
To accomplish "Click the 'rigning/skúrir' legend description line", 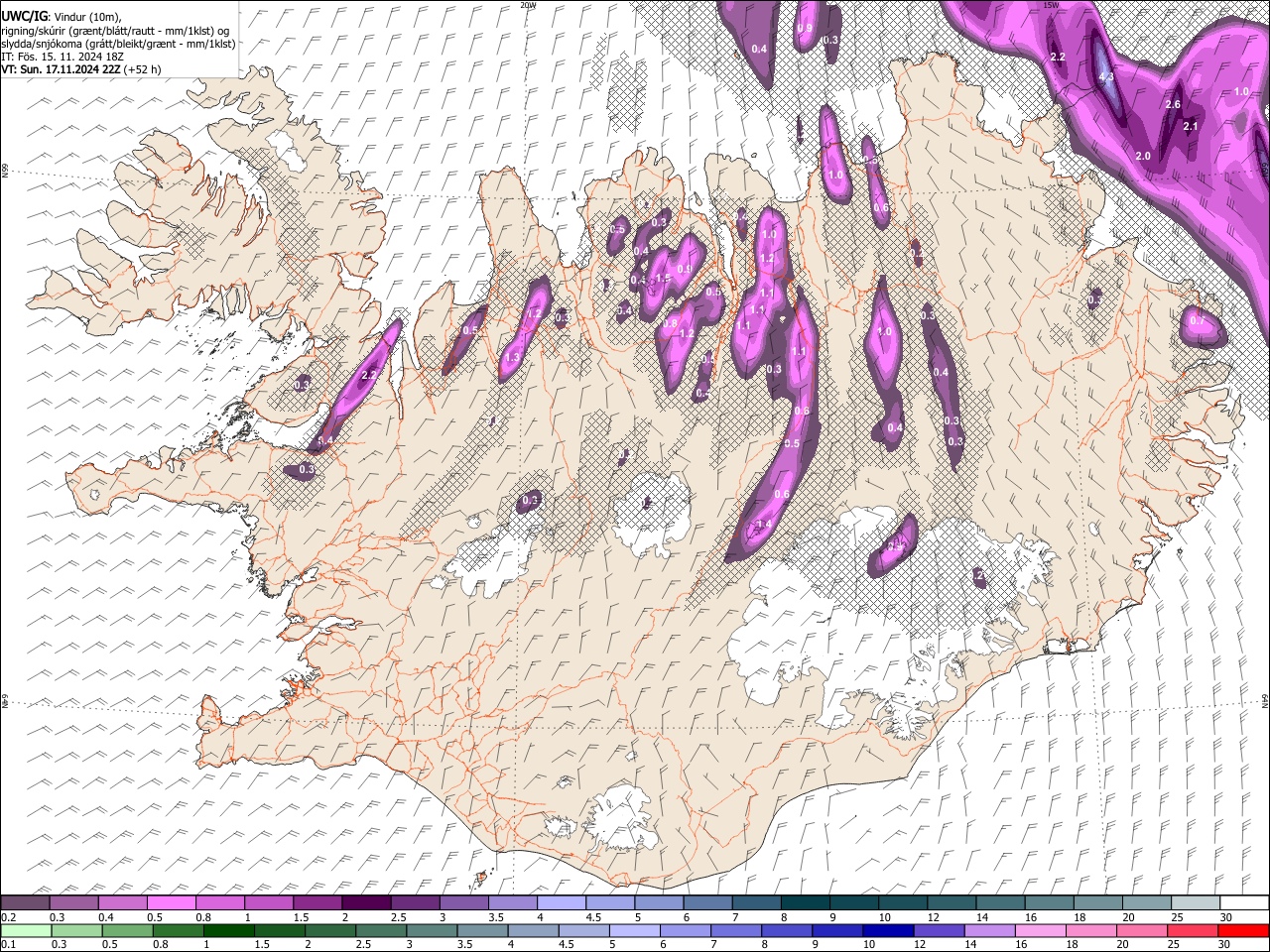I will 116,31.
